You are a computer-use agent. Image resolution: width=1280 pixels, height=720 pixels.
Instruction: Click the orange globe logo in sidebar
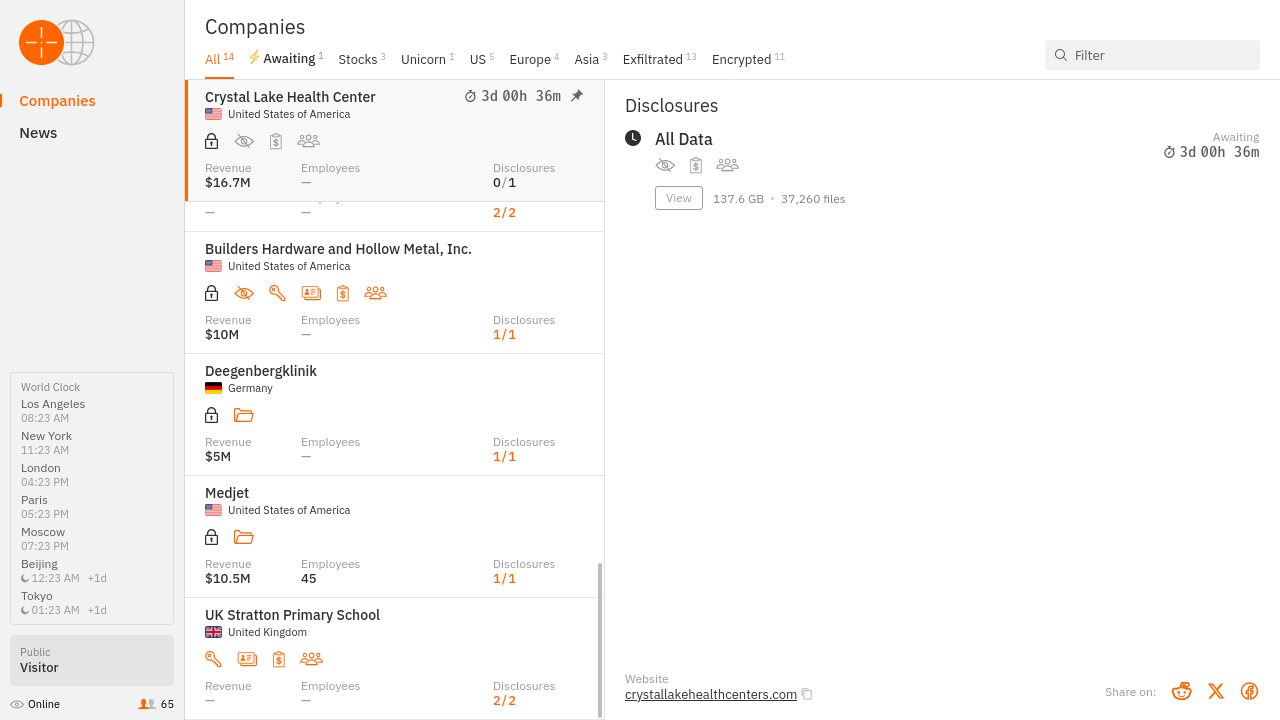click(57, 42)
